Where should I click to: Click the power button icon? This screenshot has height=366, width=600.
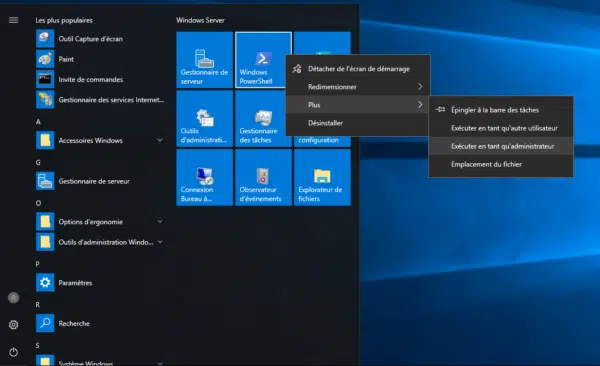[13, 352]
